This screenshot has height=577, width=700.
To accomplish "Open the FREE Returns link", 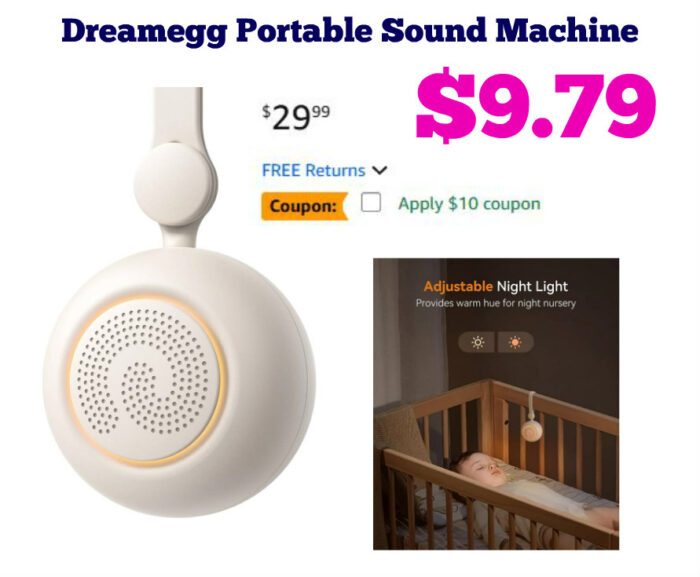I will coord(313,170).
